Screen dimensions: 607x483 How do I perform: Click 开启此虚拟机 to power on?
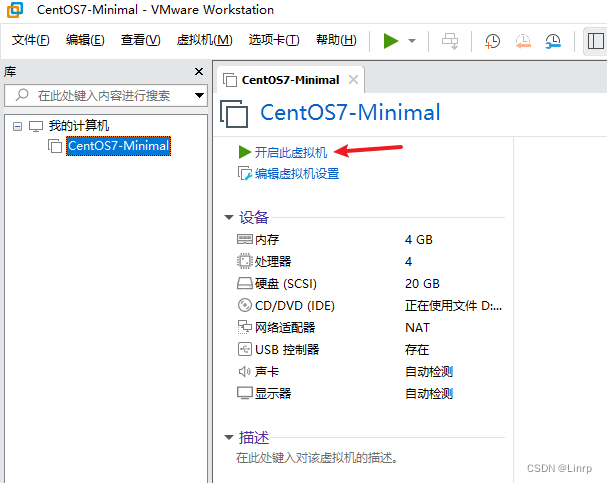click(x=291, y=152)
